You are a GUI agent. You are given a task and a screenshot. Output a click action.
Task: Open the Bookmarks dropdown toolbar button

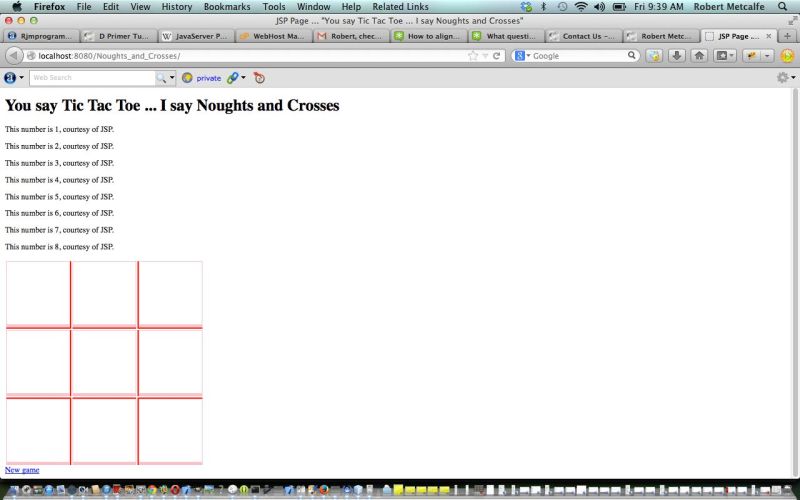[x=726, y=56]
